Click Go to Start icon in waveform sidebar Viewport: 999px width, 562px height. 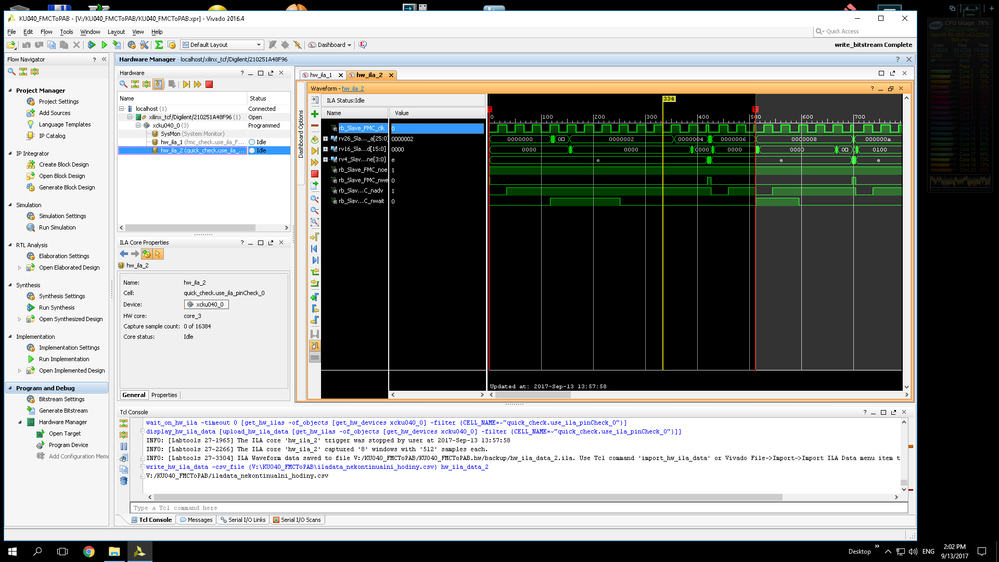tap(315, 249)
